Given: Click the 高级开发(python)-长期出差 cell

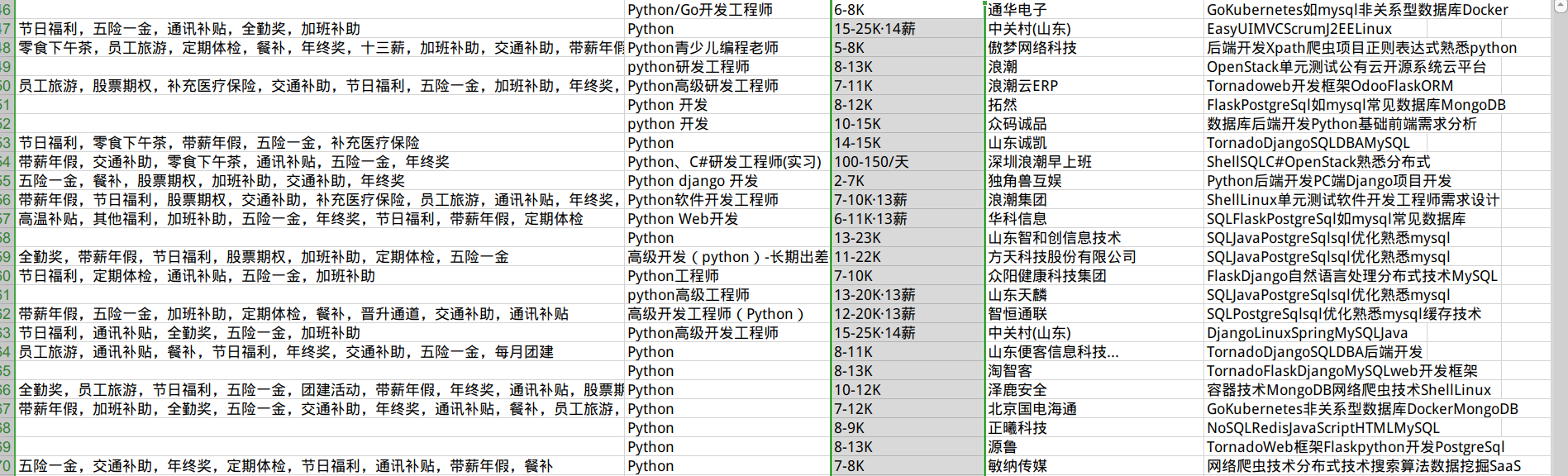Looking at the screenshot, I should coord(727,257).
